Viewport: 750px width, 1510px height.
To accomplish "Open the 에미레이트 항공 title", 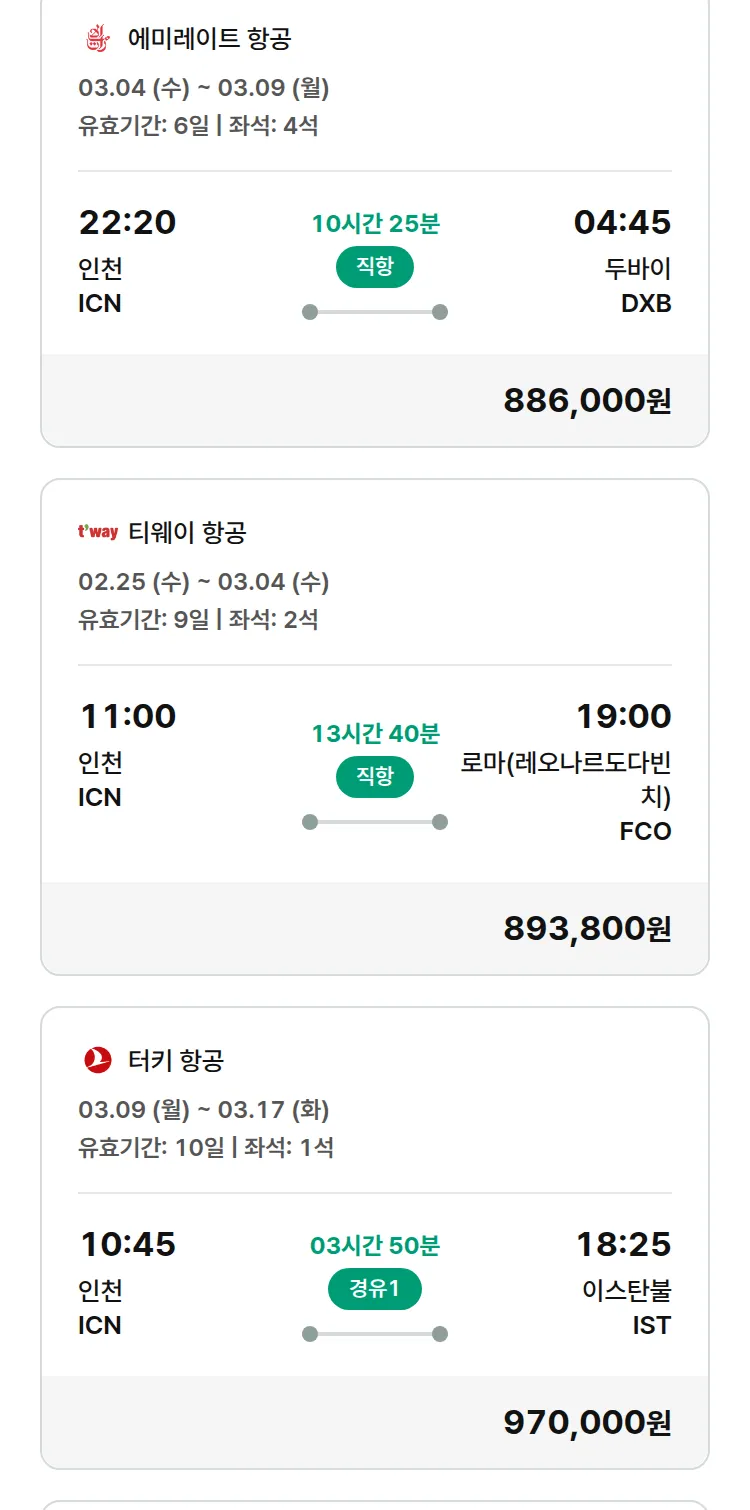I will (x=210, y=40).
